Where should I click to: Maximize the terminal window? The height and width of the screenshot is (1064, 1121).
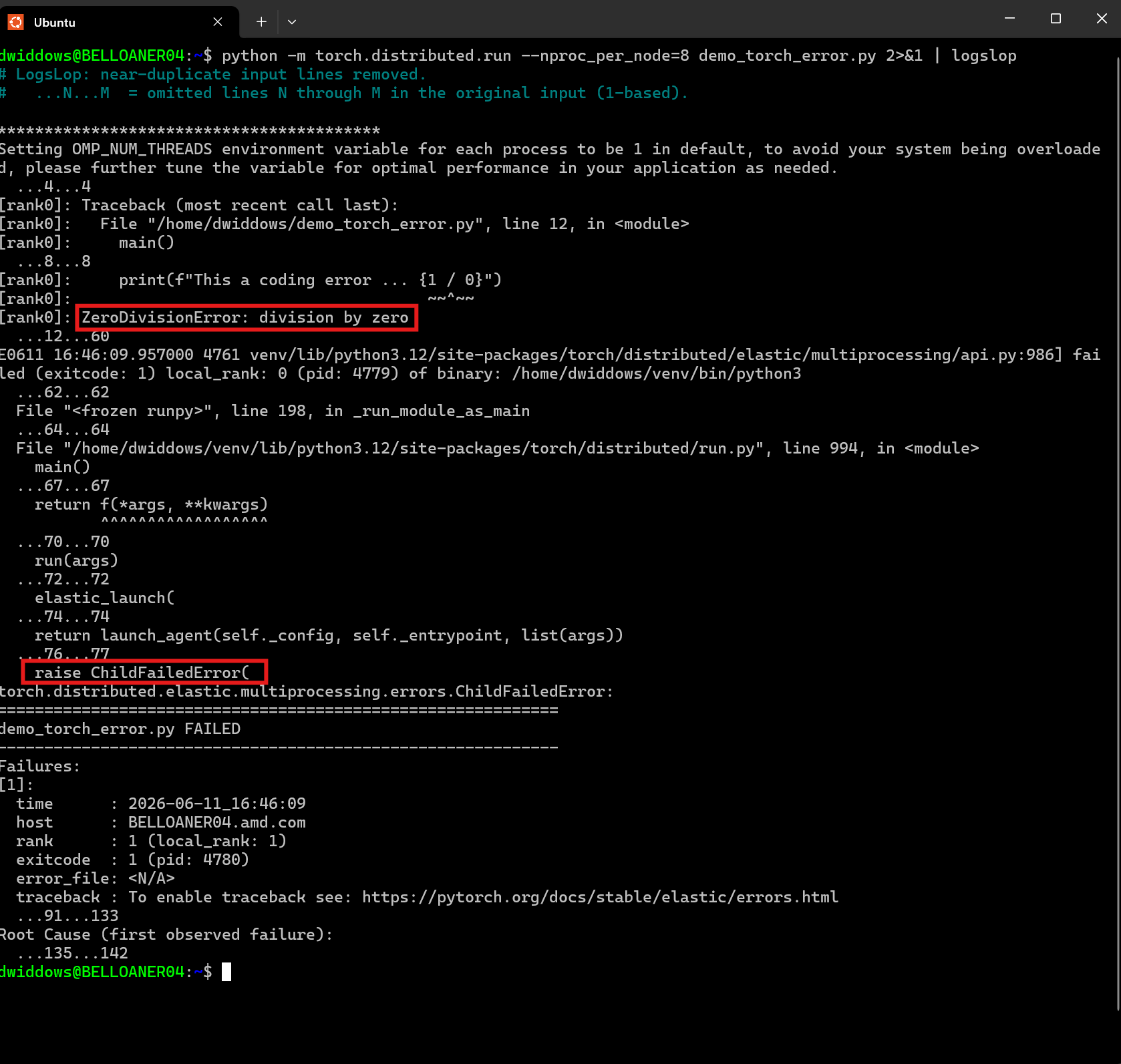pos(1056,19)
